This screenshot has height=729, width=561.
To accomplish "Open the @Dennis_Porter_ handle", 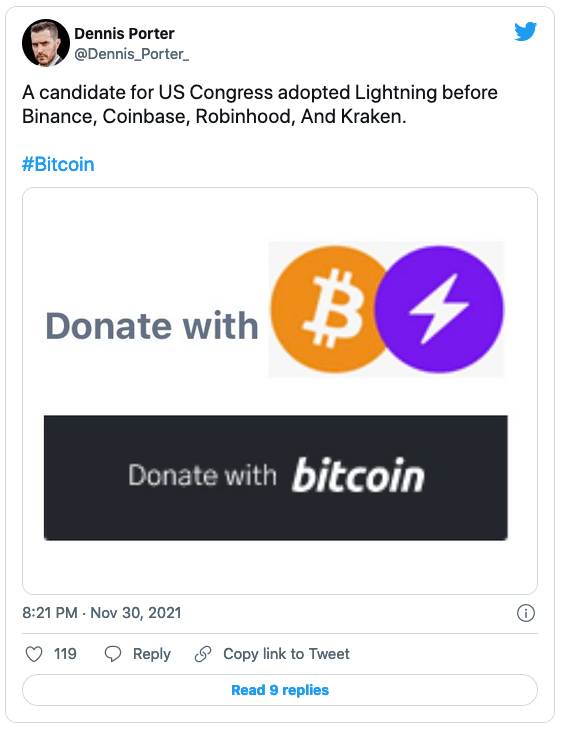I will point(132,54).
